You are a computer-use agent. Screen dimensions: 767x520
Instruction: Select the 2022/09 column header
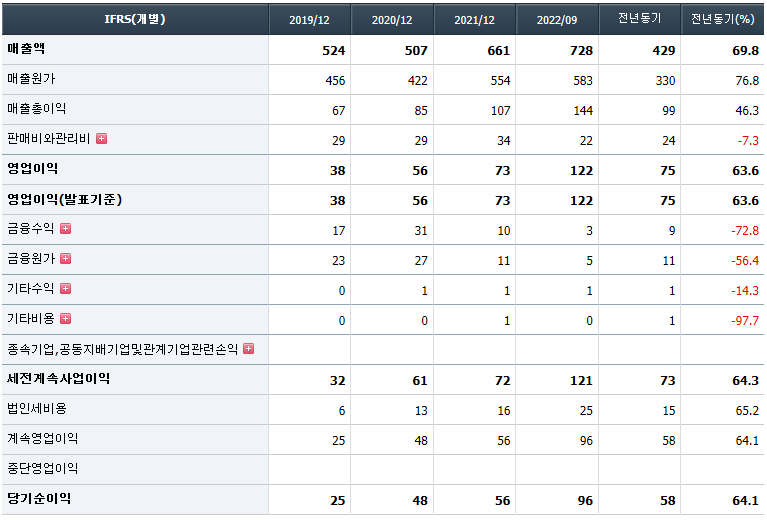pyautogui.click(x=557, y=20)
